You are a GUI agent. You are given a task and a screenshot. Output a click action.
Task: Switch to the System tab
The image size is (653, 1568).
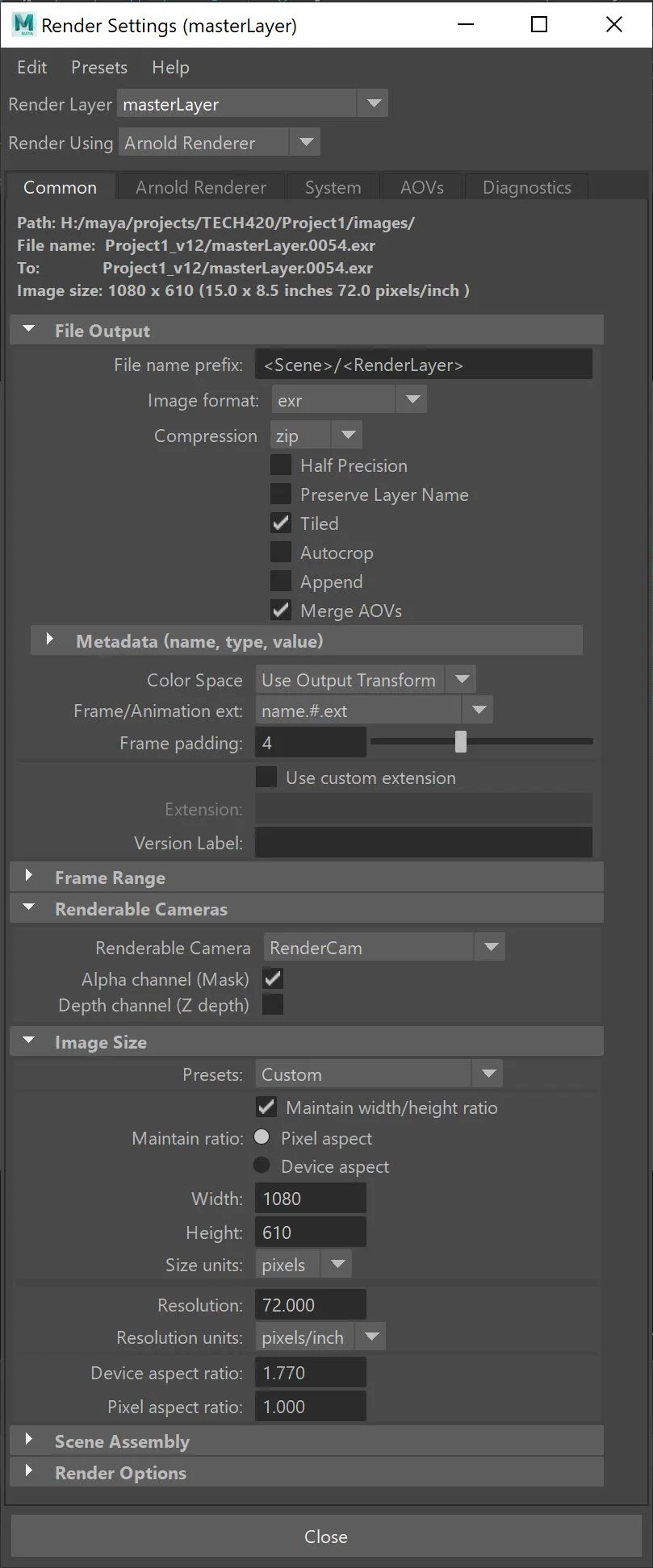[333, 187]
